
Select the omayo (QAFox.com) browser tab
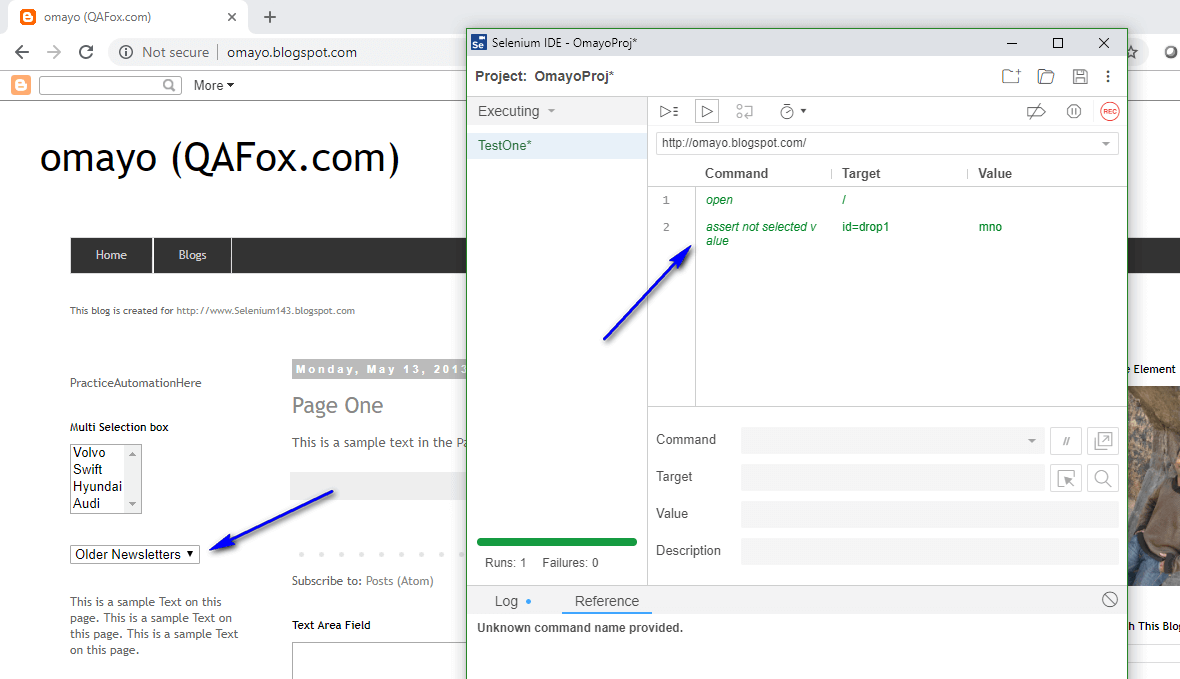tap(128, 17)
